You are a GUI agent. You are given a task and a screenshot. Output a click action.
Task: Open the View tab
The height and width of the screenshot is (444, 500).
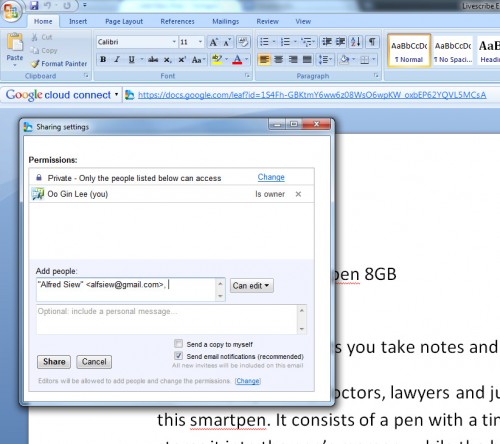(x=303, y=21)
